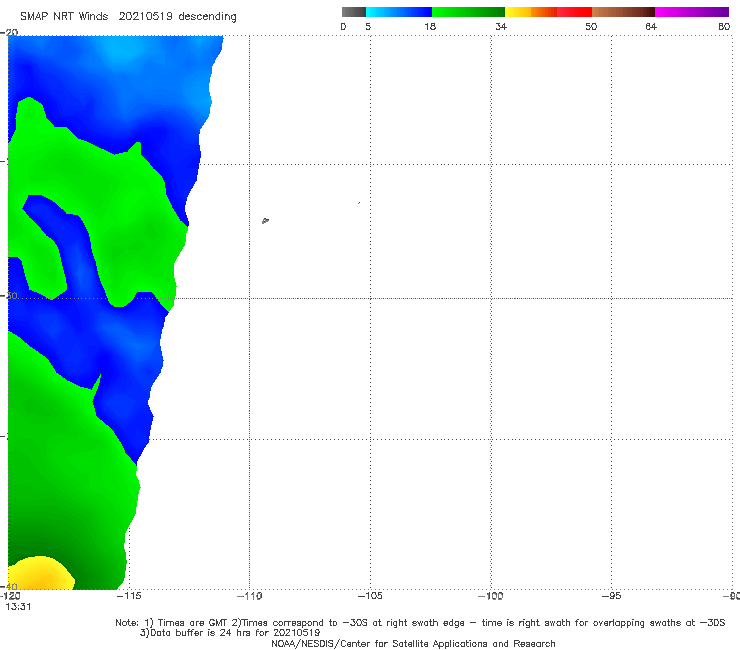Click the note line starting 'Note: 1) Times are GMT'

click(420, 623)
